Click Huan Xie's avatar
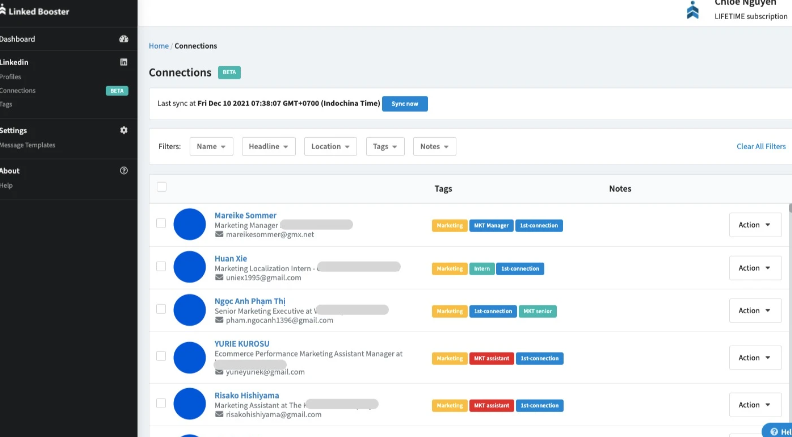This screenshot has width=792, height=437. coord(189,267)
